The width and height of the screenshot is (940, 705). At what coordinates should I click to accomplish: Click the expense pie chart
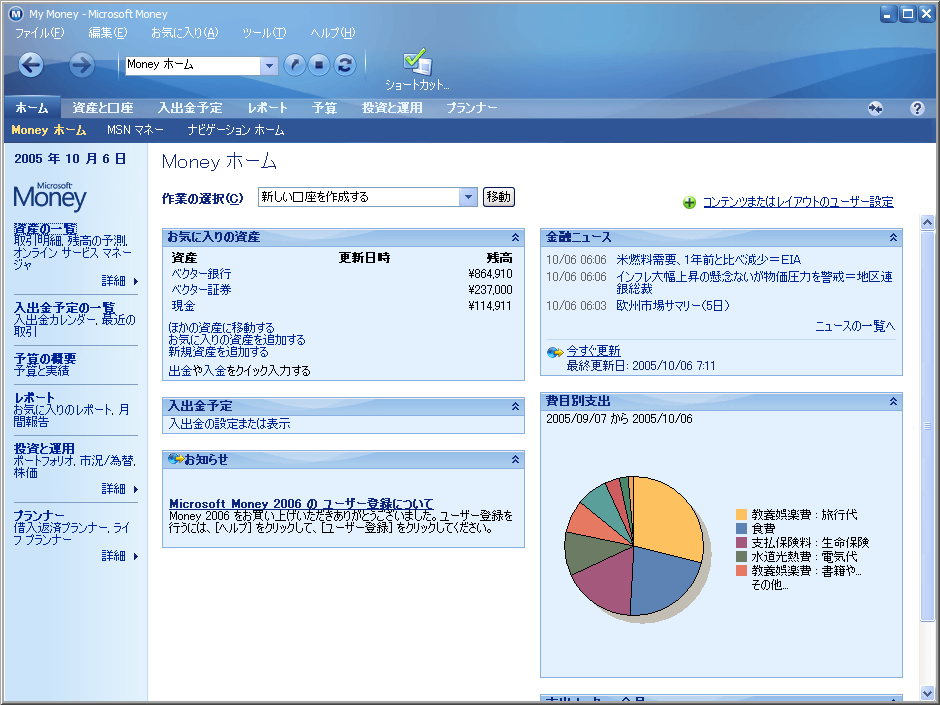coord(634,546)
